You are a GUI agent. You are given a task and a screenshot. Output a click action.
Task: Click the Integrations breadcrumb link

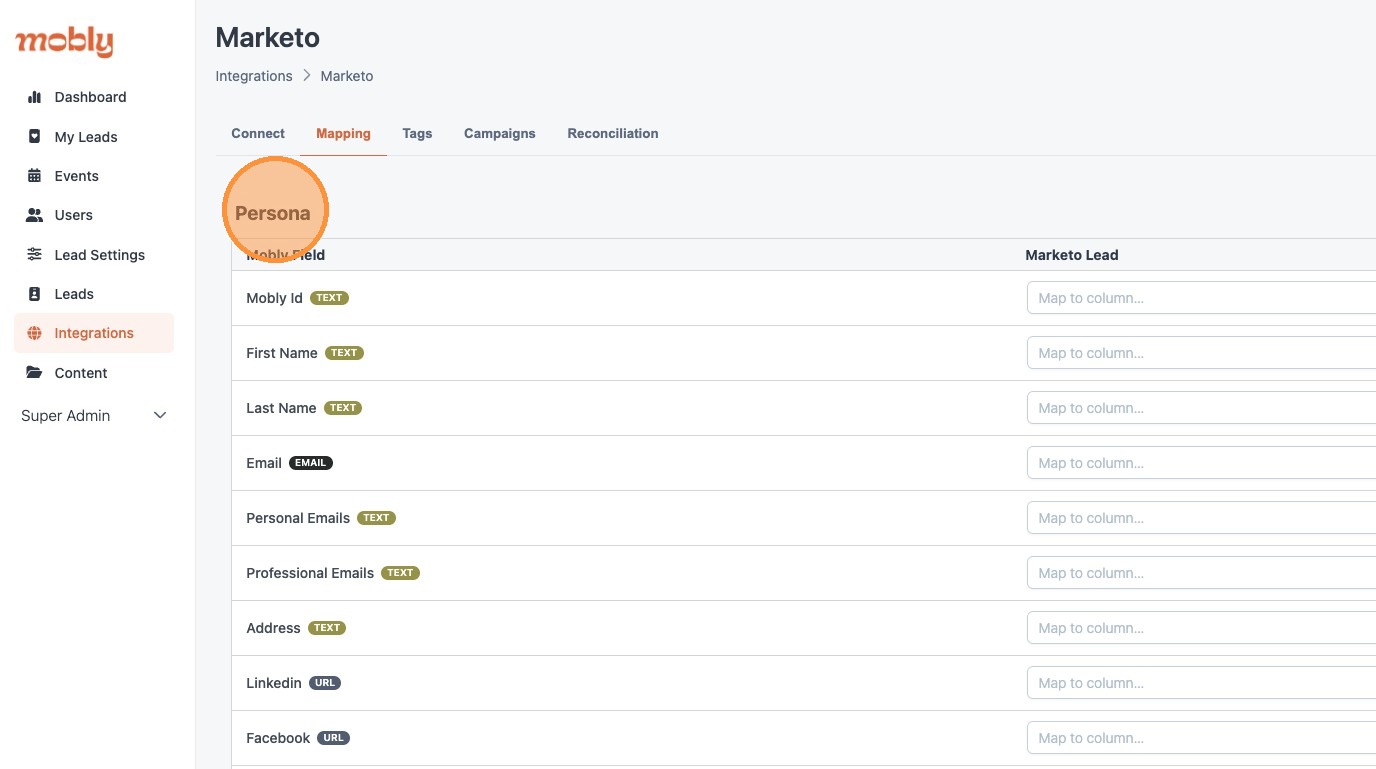pyautogui.click(x=254, y=76)
